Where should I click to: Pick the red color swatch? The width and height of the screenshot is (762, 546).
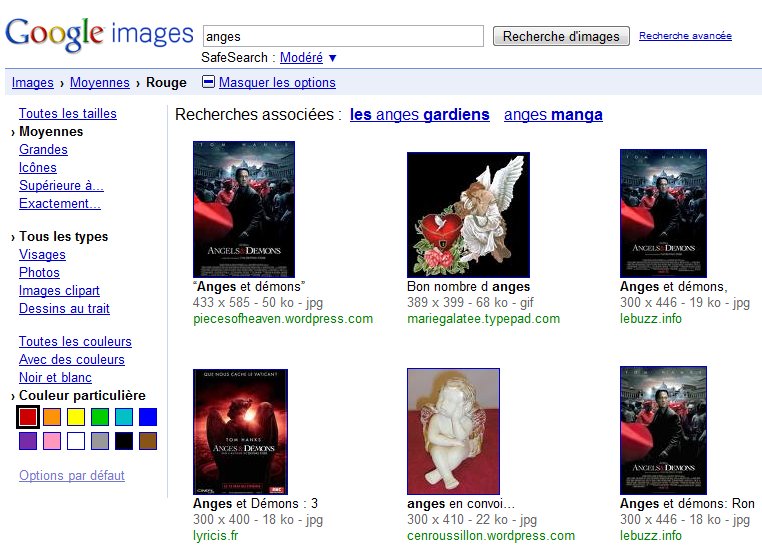click(x=28, y=417)
